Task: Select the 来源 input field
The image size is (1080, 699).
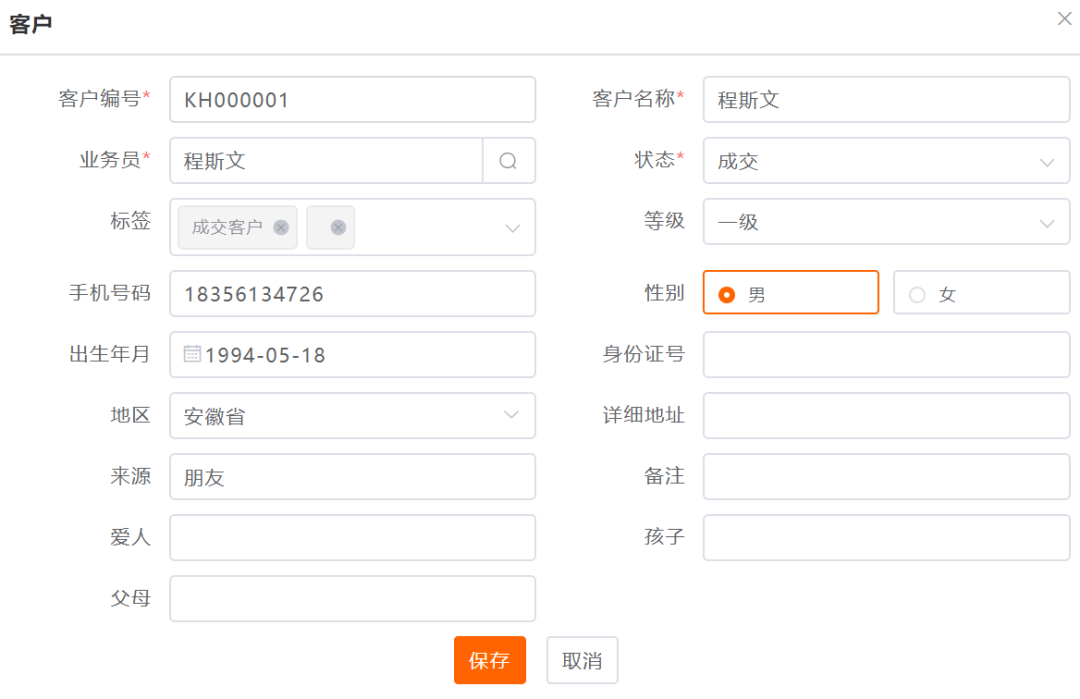Action: [352, 476]
